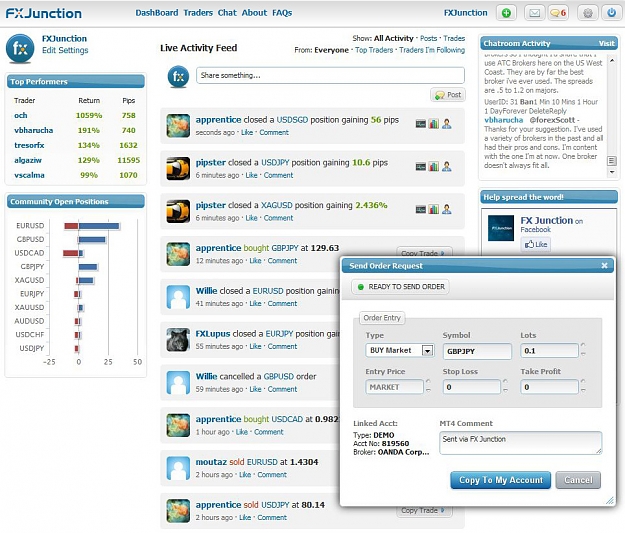Viewport: 625px width, 533px height.
Task: Open the DashBoard menu item
Action: pyautogui.click(x=157, y=13)
